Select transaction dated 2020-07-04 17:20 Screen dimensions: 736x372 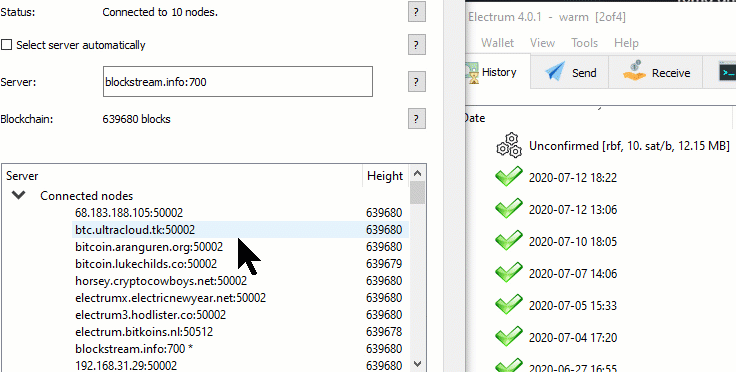(601, 337)
